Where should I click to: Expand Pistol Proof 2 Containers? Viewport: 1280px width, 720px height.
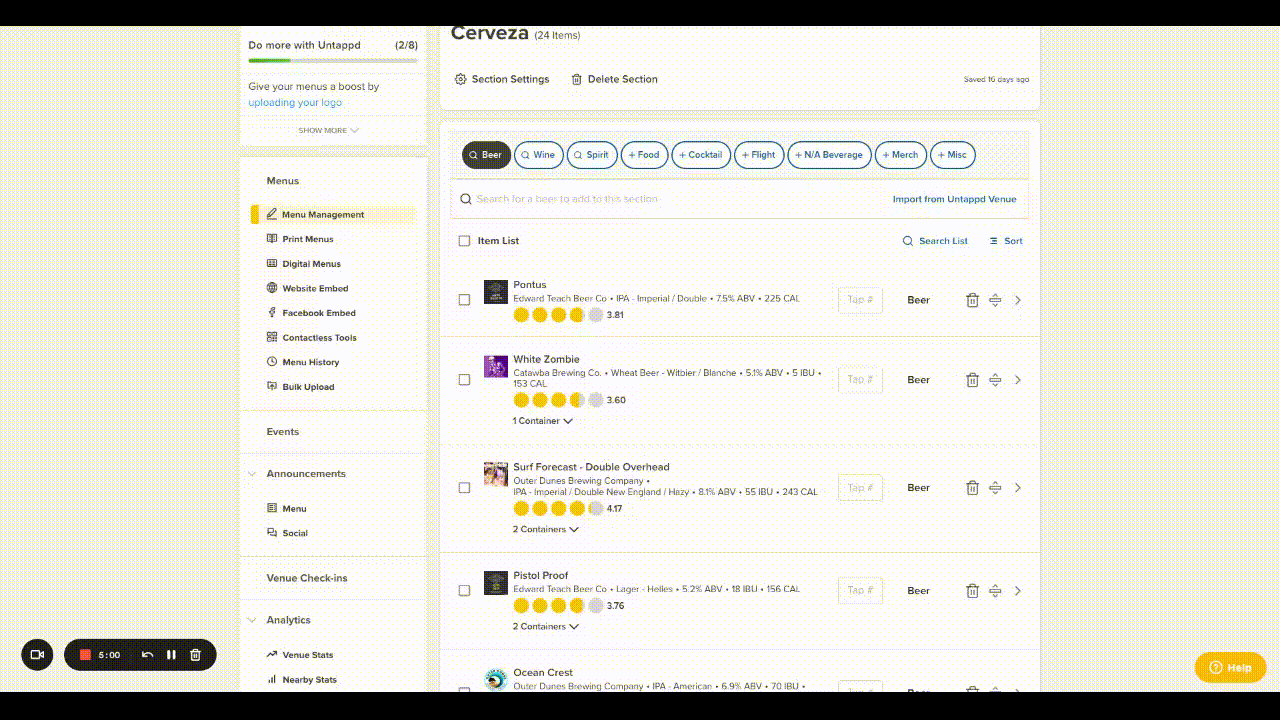546,627
